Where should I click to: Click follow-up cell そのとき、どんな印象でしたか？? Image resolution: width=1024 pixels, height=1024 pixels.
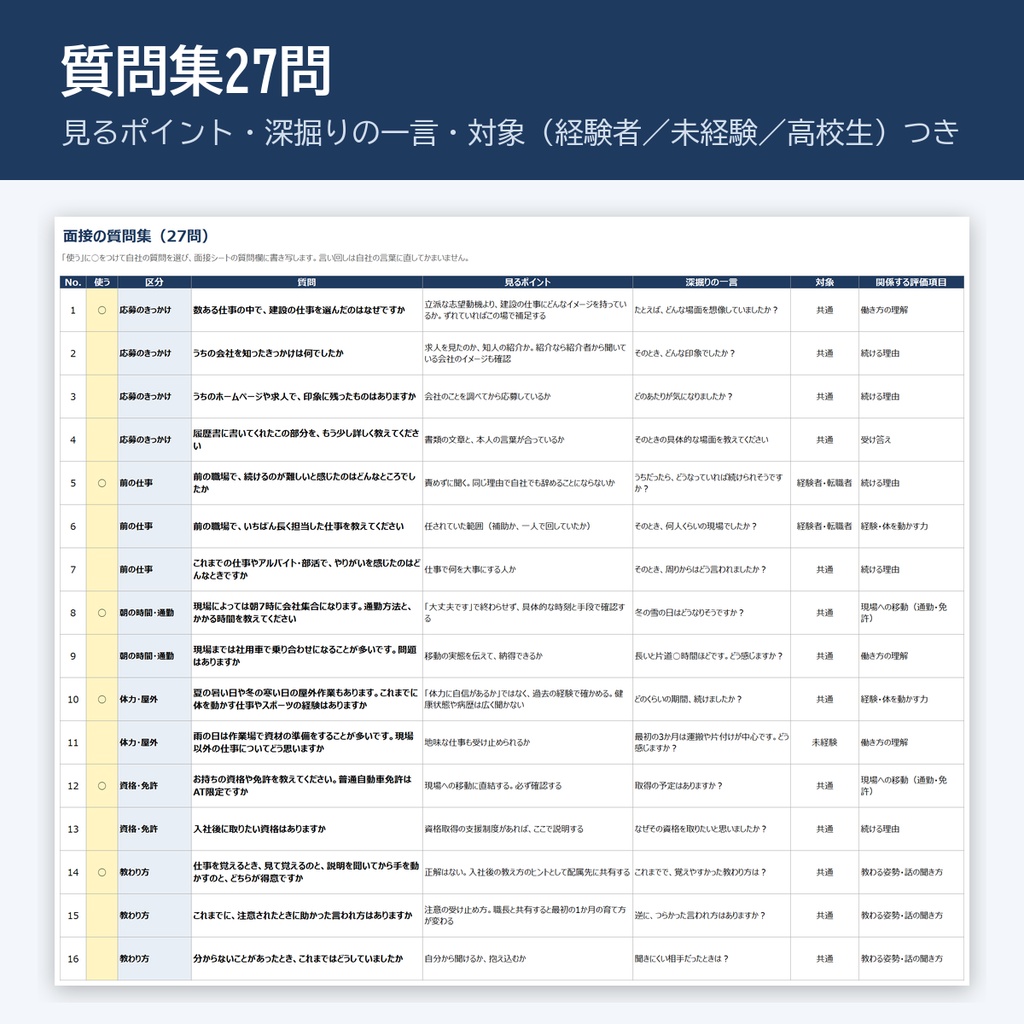tap(711, 353)
